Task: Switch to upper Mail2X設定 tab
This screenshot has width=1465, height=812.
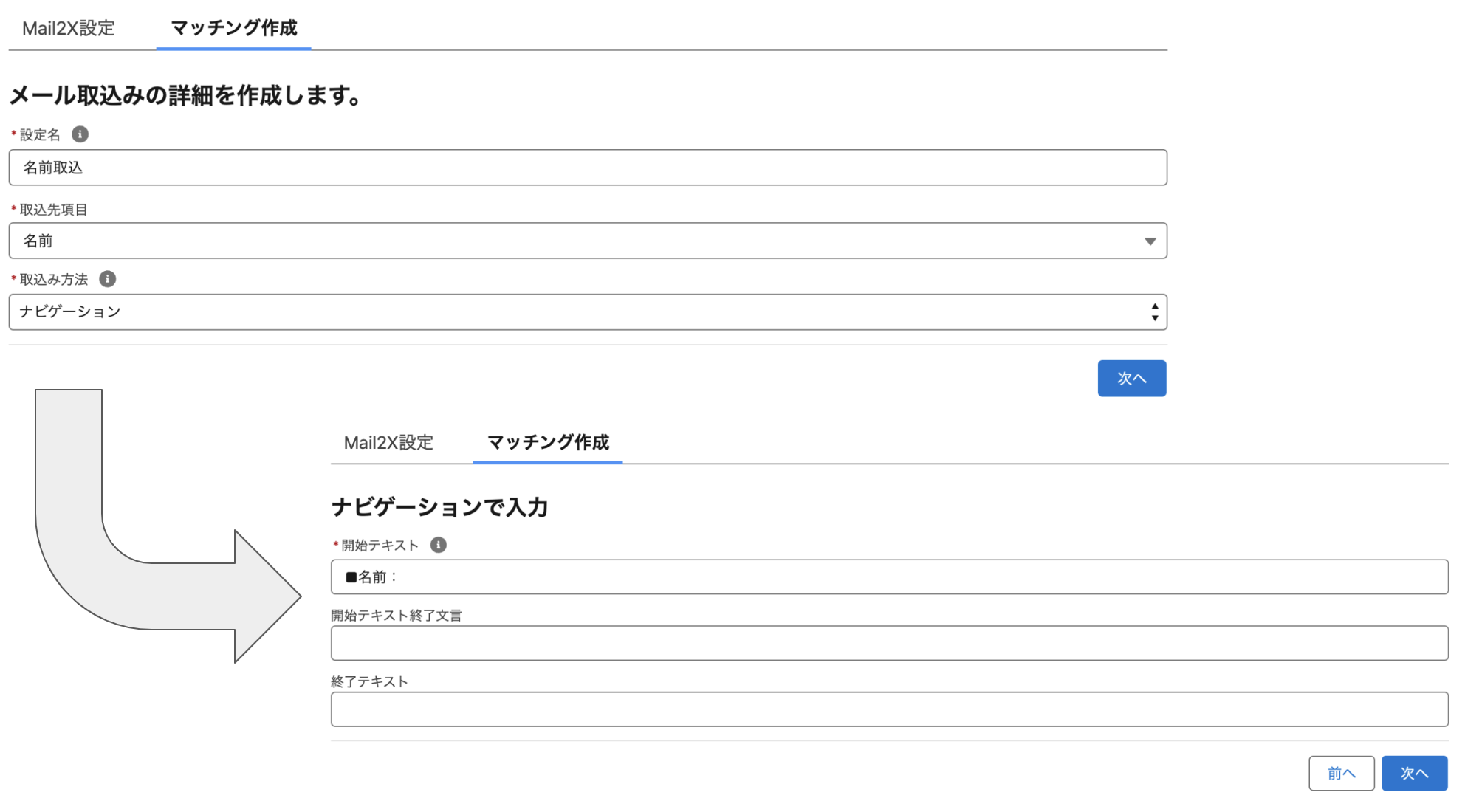Action: point(69,28)
